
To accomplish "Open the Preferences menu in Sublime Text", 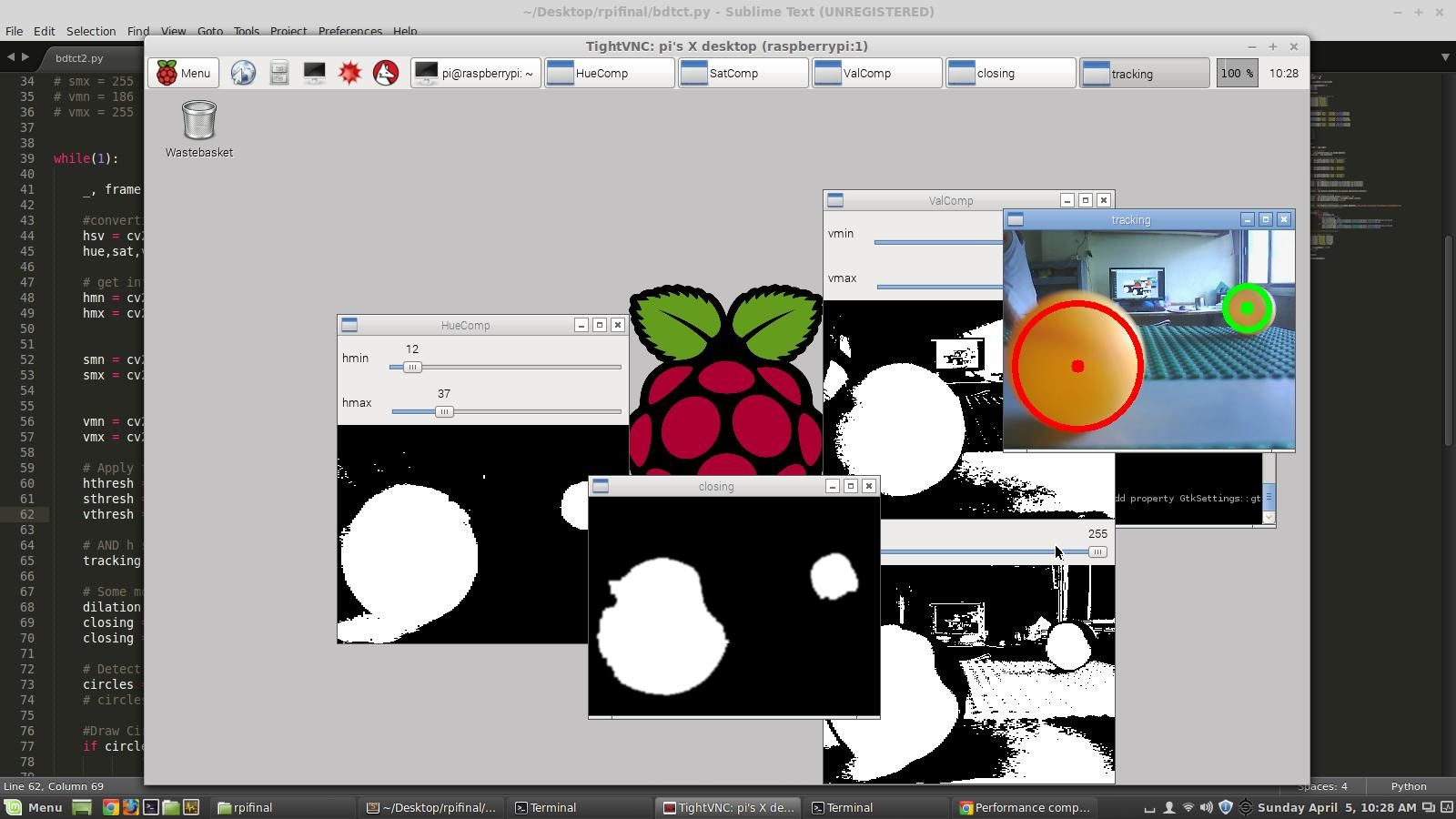I will pos(349,30).
